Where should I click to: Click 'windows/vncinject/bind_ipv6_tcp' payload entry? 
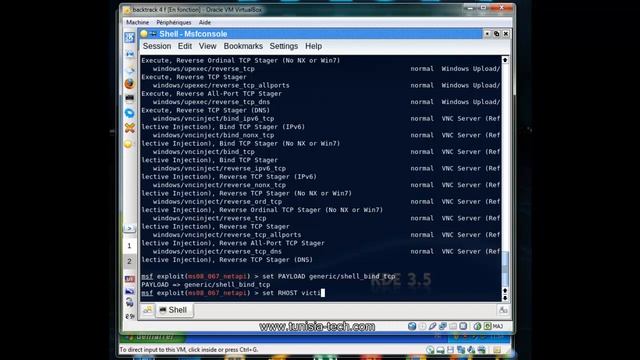click(213, 118)
